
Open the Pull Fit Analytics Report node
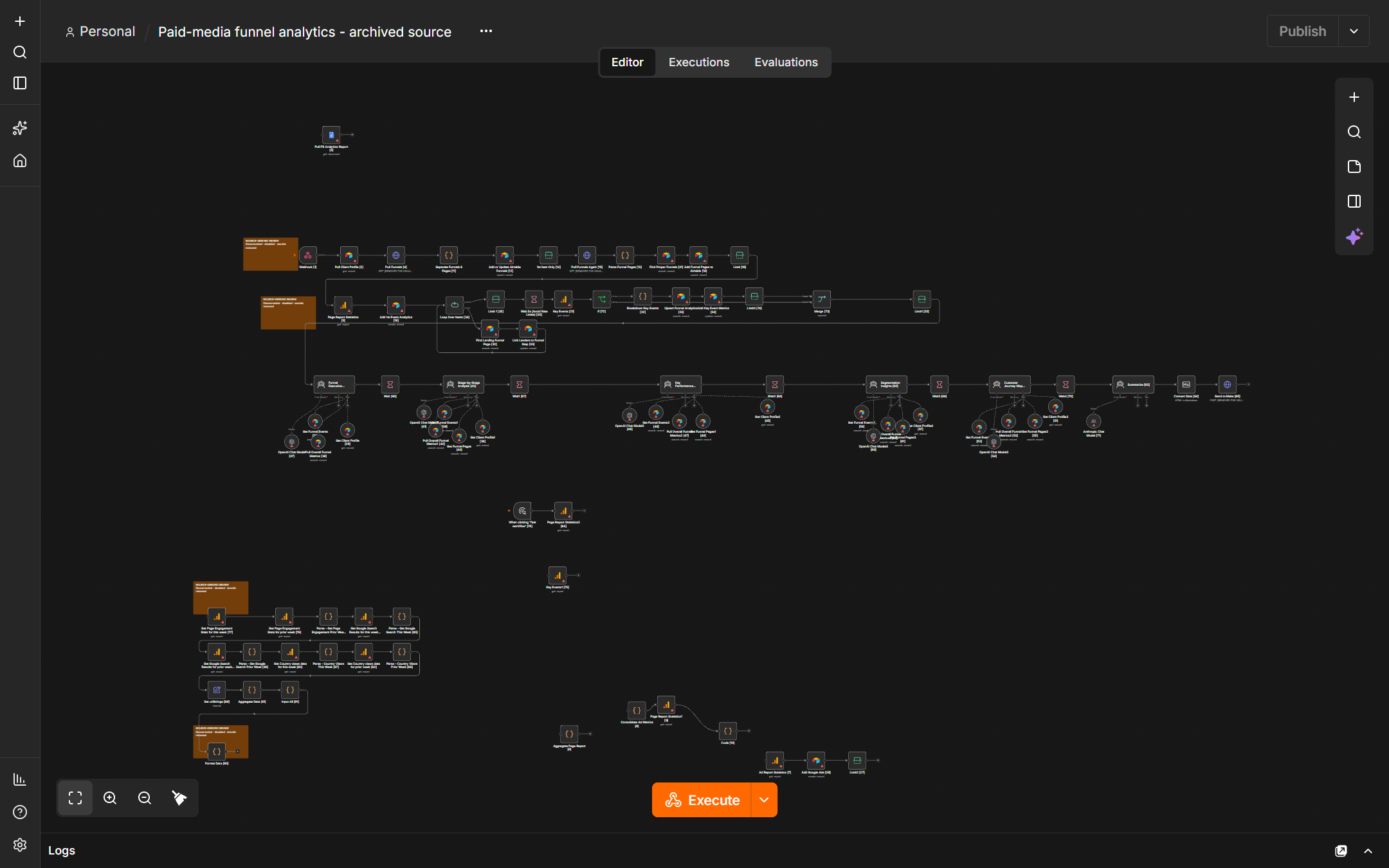(x=331, y=135)
